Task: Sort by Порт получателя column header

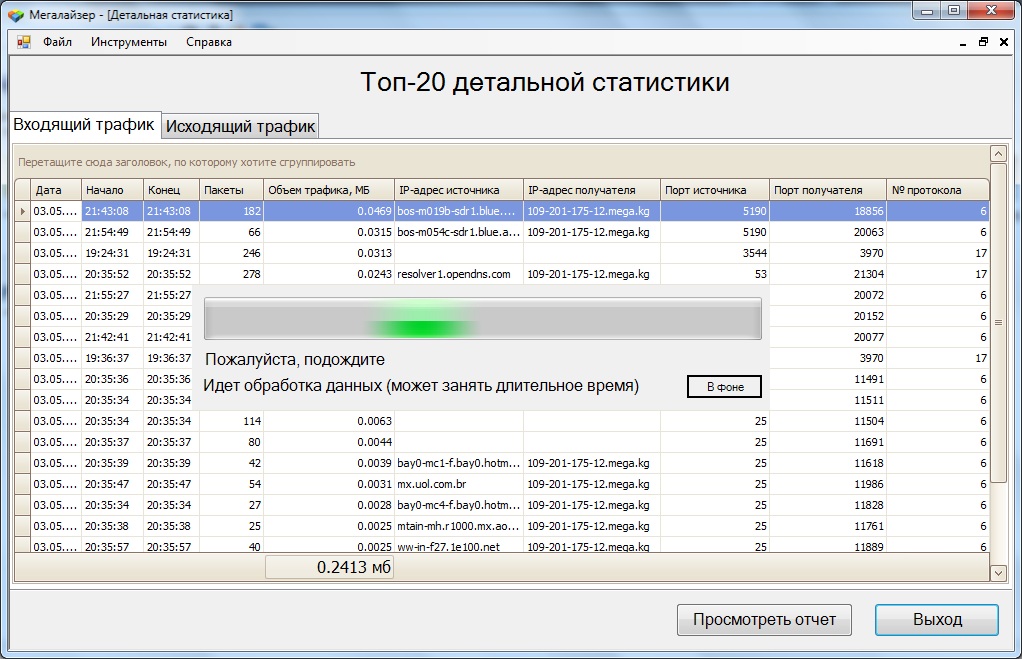Action: (x=828, y=190)
